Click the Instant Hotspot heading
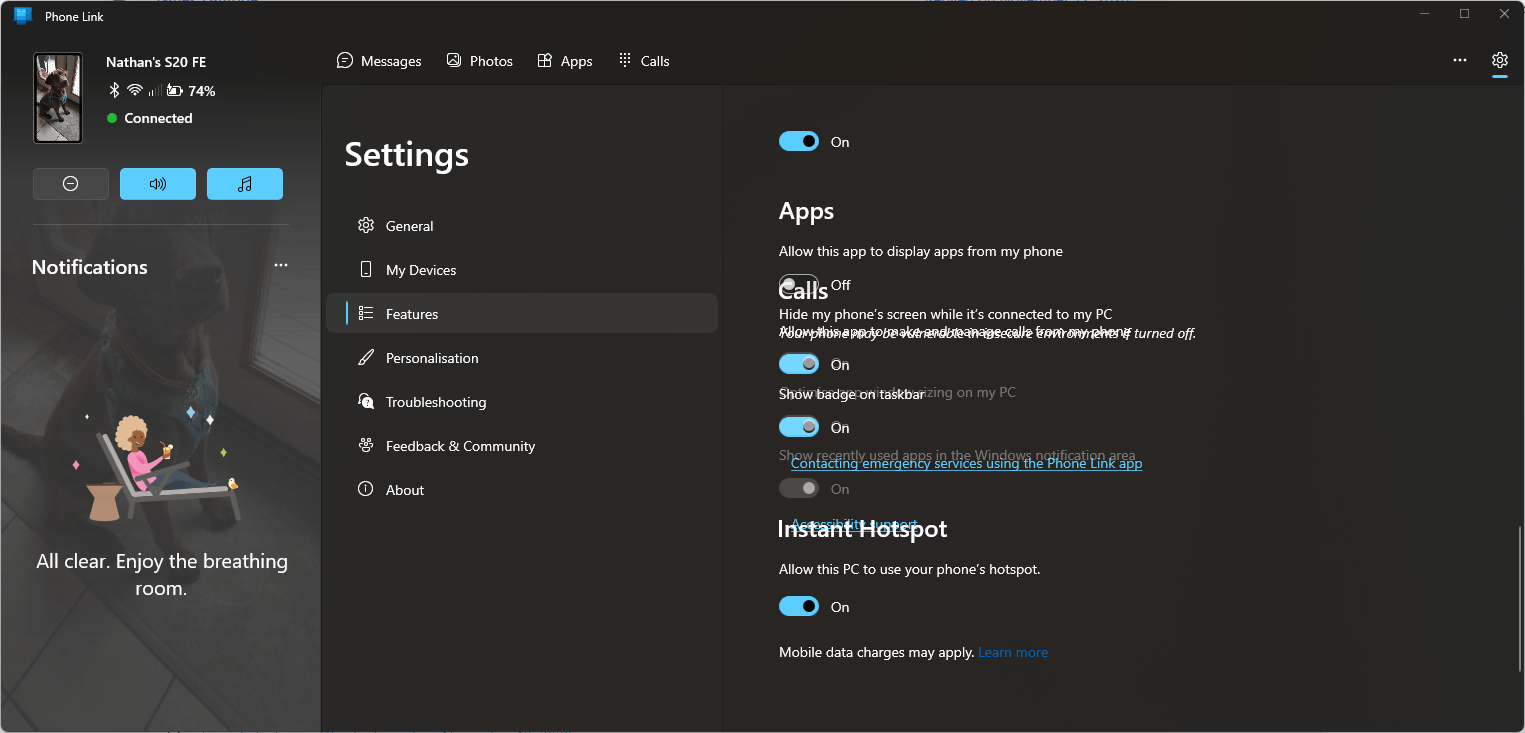 tap(863, 529)
